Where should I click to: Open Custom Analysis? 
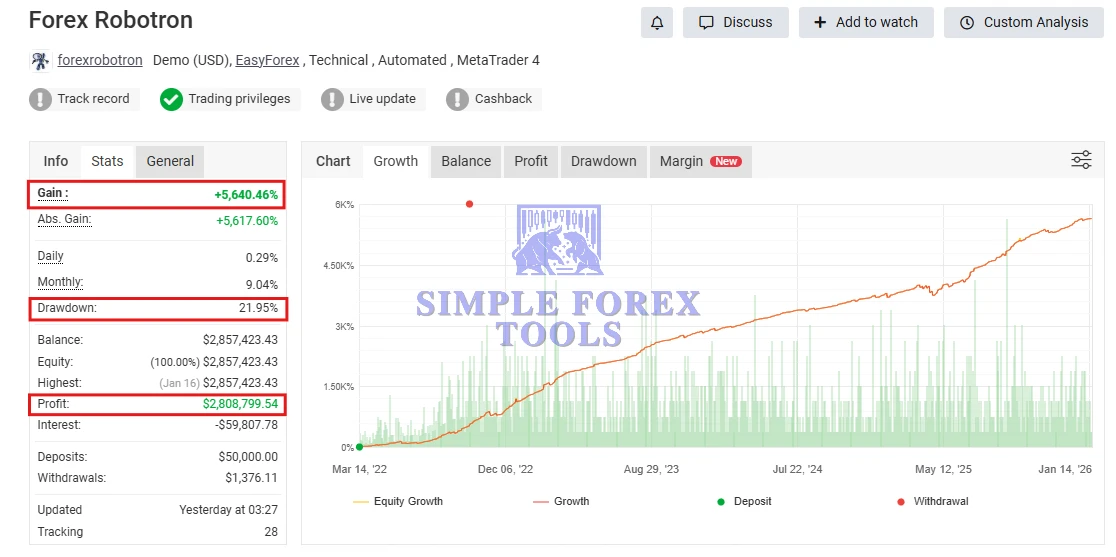(x=1025, y=23)
